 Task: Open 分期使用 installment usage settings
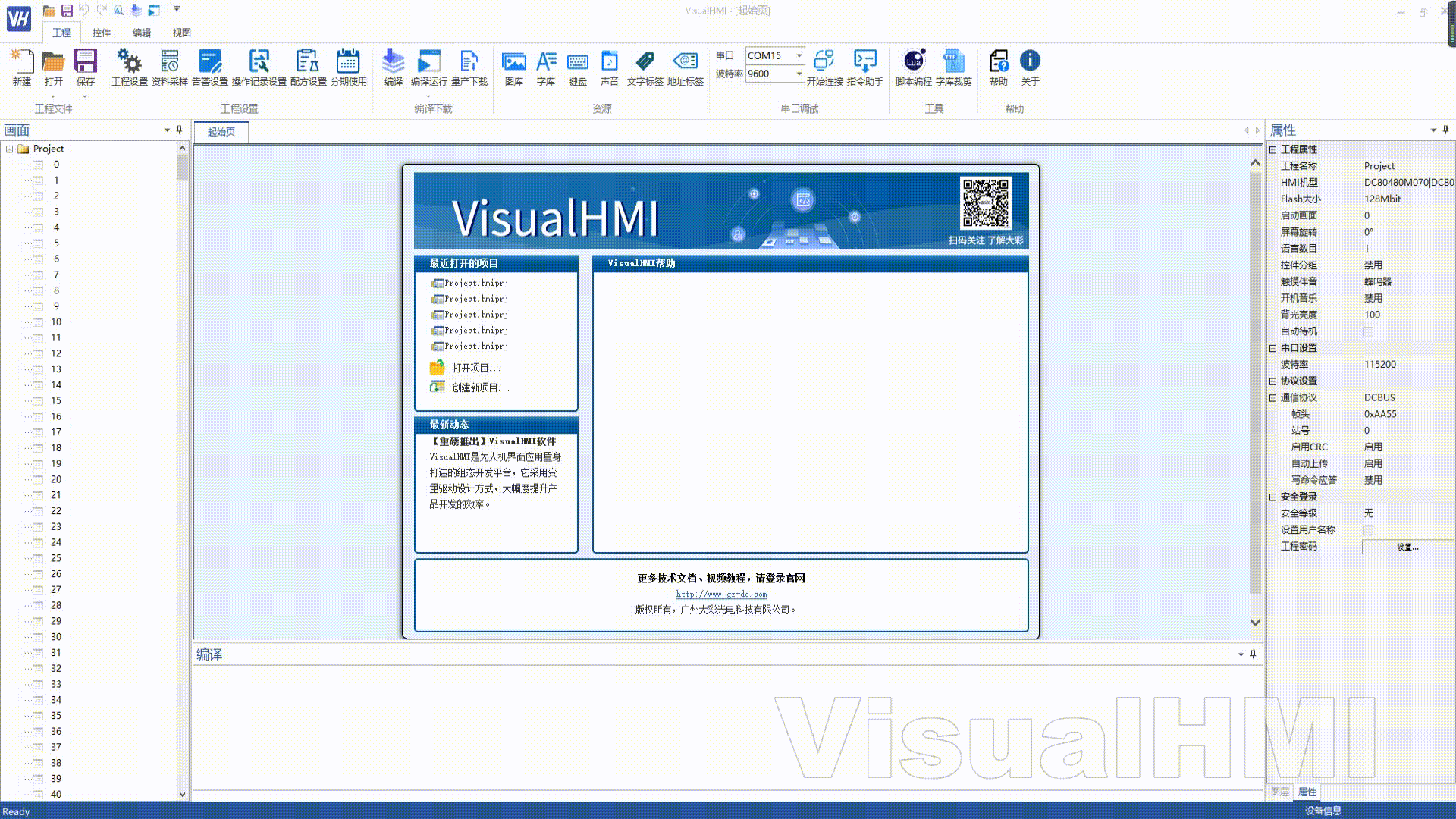click(x=349, y=67)
